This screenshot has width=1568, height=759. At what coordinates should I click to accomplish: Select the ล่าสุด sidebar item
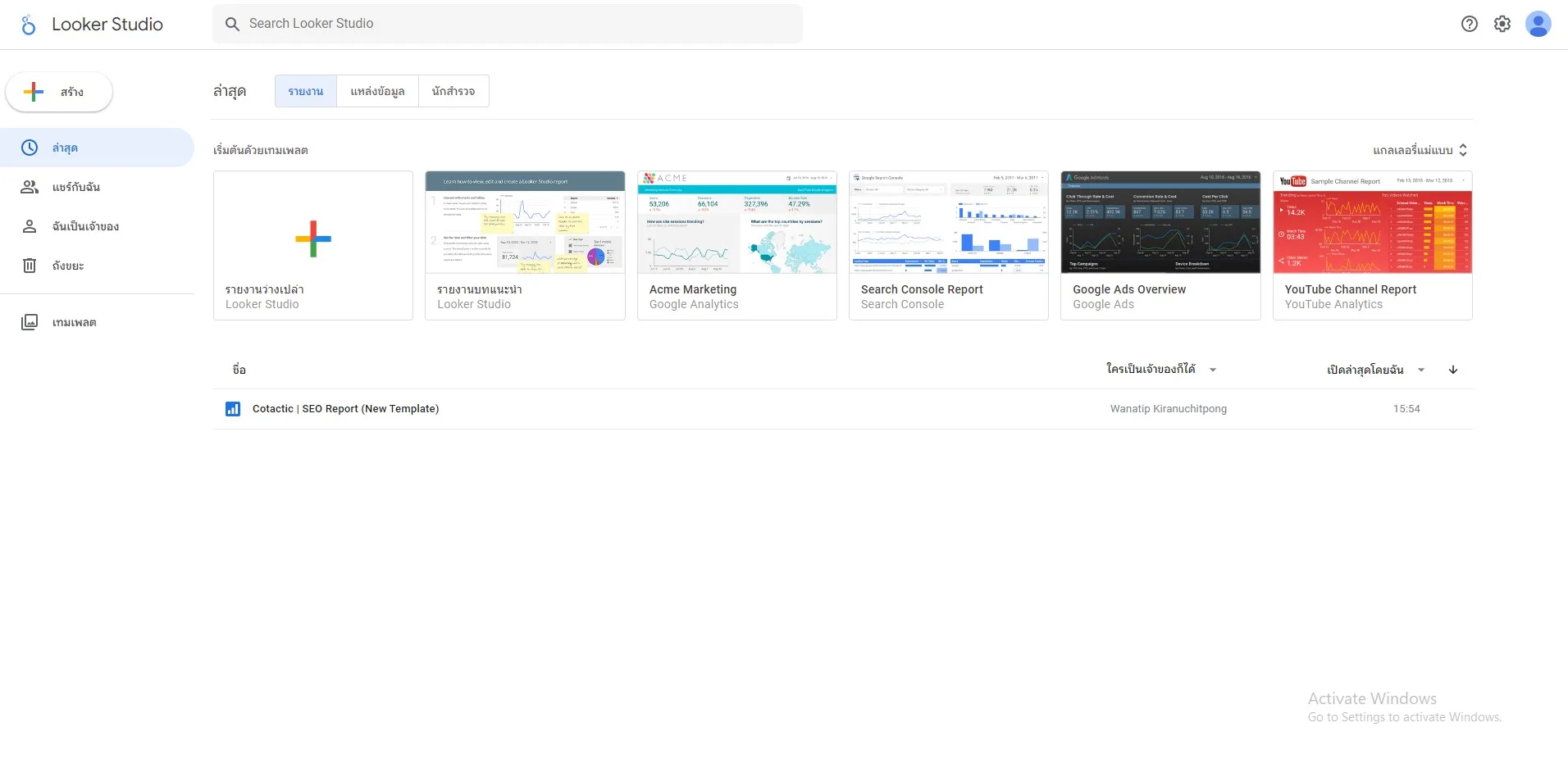coord(66,148)
